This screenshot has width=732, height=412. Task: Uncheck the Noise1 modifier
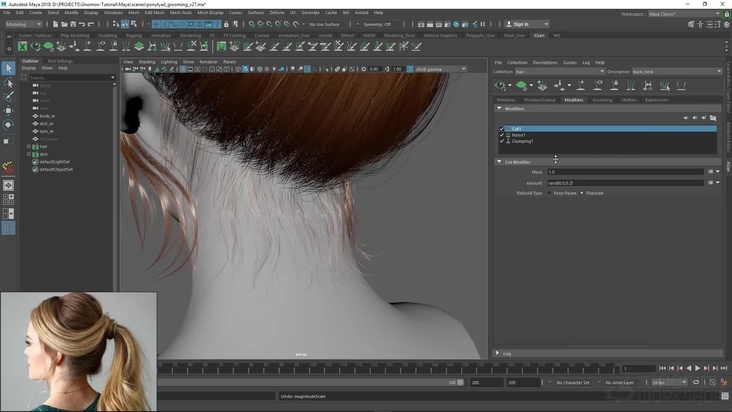[502, 135]
